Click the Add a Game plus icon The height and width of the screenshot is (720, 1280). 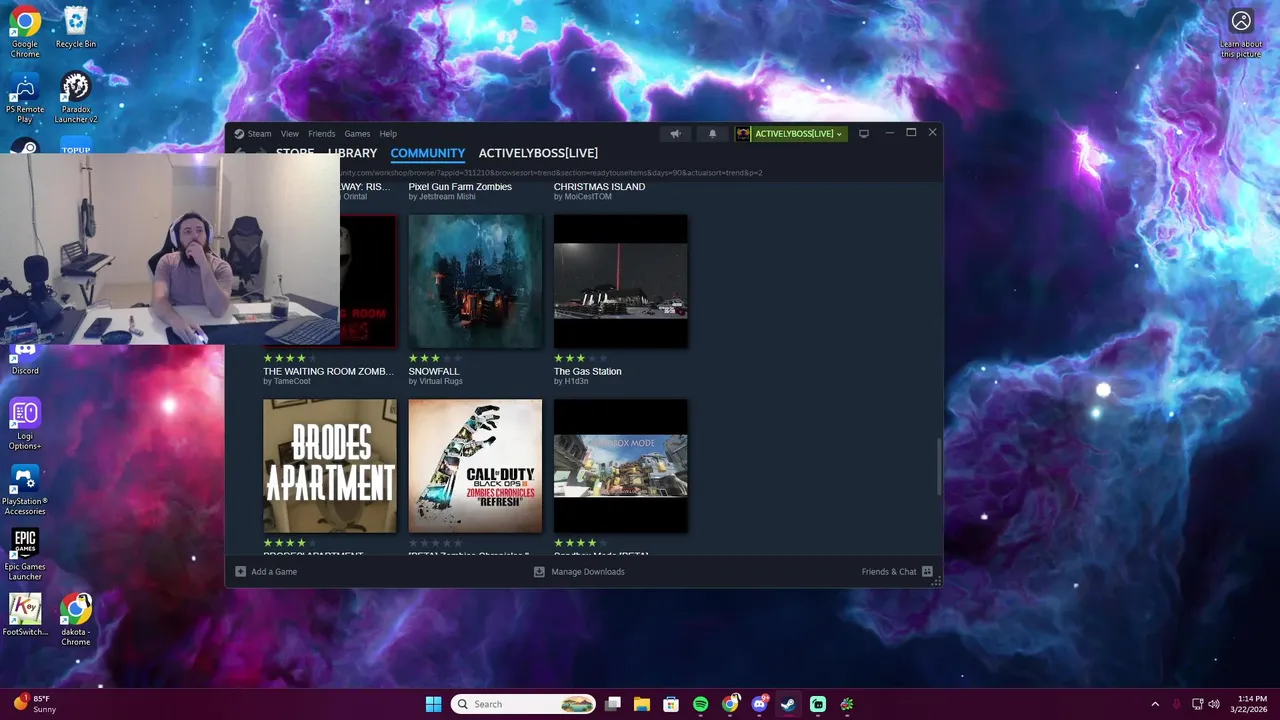(x=240, y=572)
